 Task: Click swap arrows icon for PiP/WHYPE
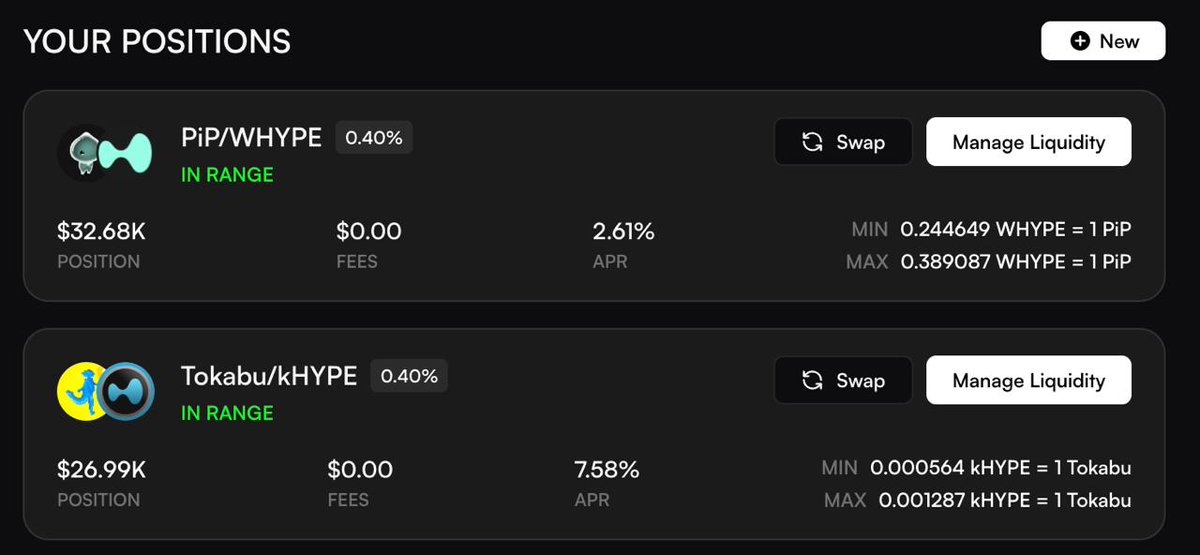point(813,142)
